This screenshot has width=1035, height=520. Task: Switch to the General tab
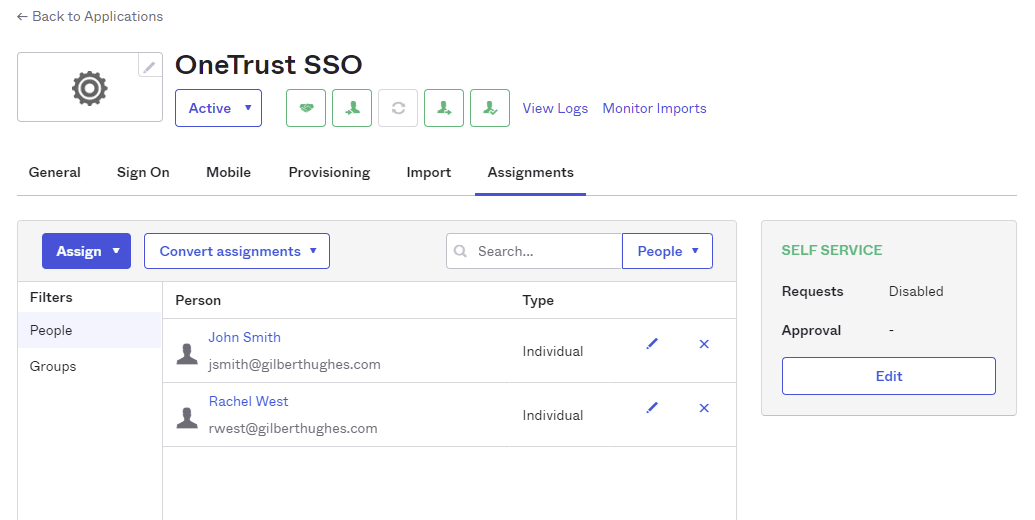point(55,172)
